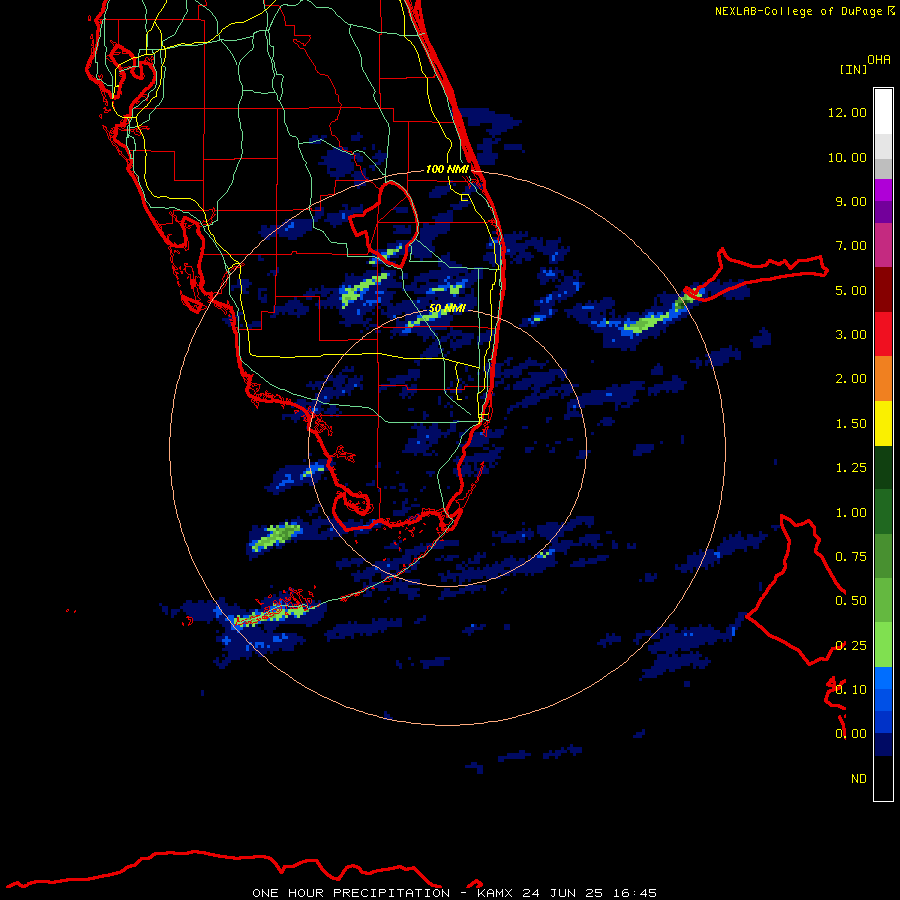Pick the orange legend swatch

coord(883,379)
